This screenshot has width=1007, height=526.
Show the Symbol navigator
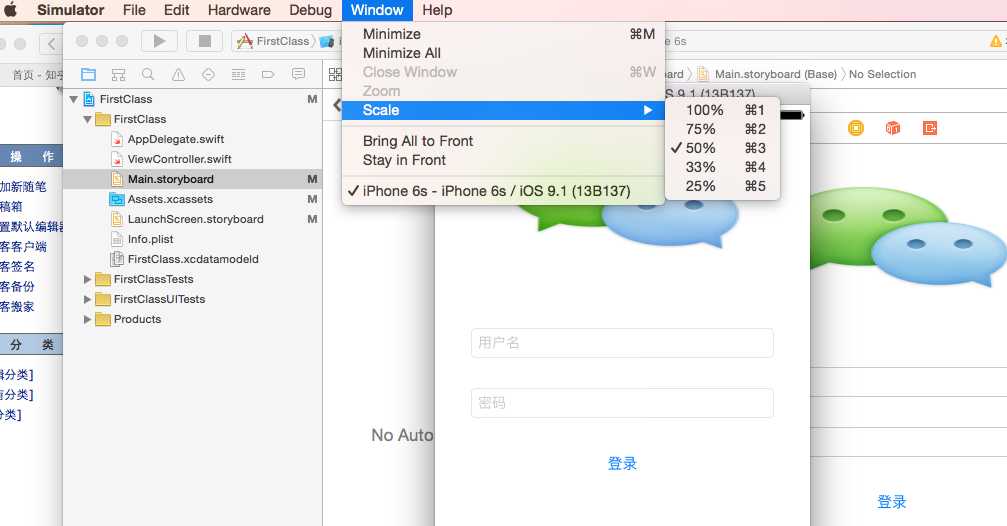coord(118,75)
